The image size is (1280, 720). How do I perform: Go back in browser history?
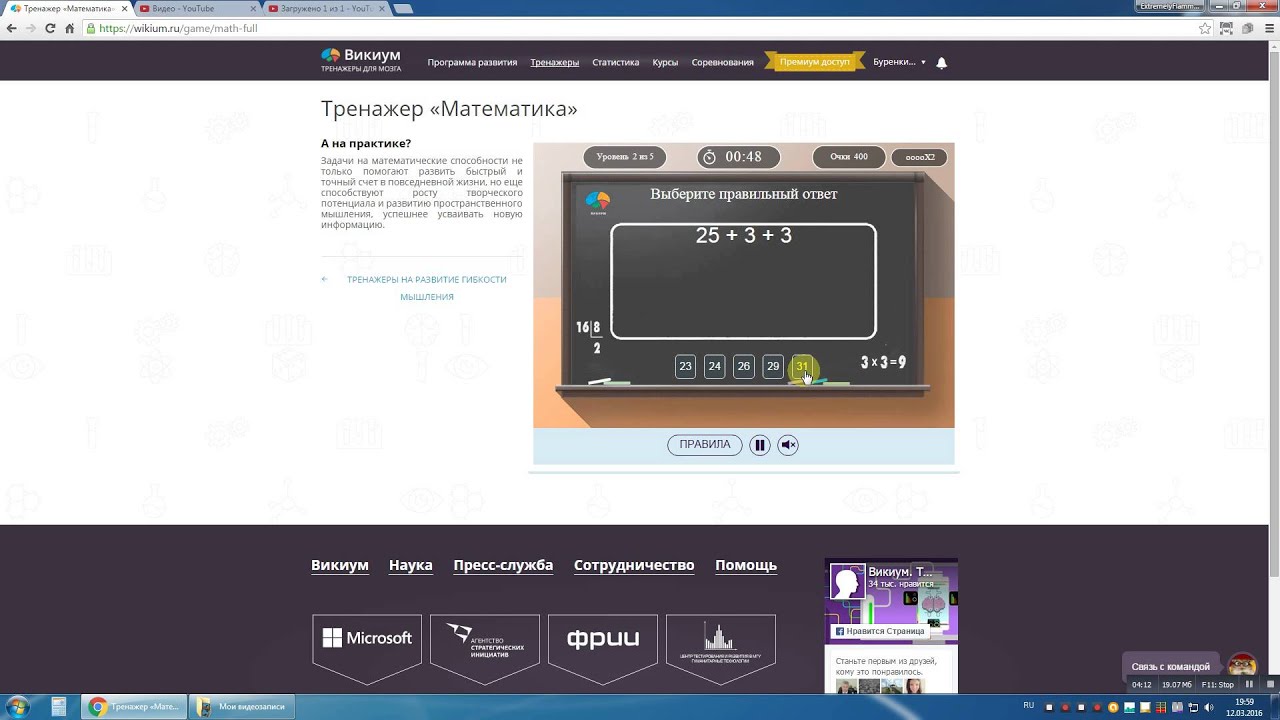pyautogui.click(x=12, y=28)
